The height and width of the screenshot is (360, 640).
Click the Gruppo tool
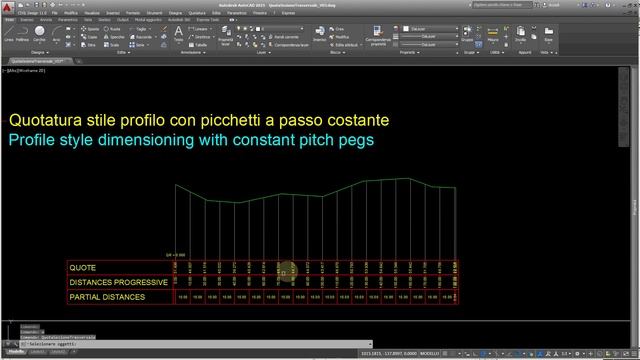click(467, 34)
